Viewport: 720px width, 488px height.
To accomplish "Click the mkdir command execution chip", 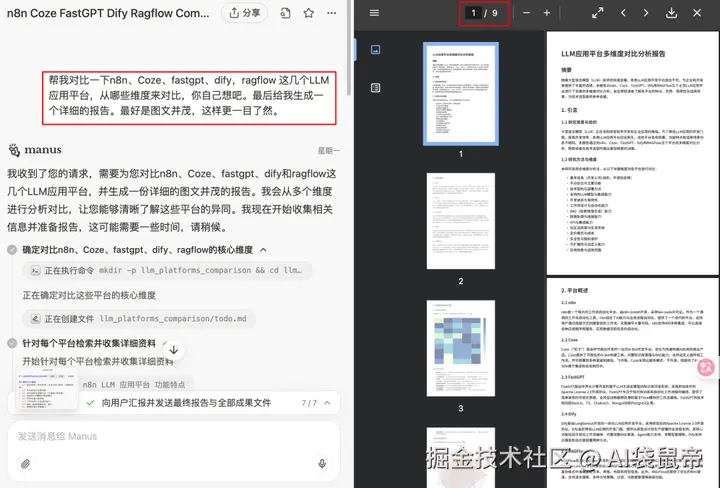I will click(167, 270).
